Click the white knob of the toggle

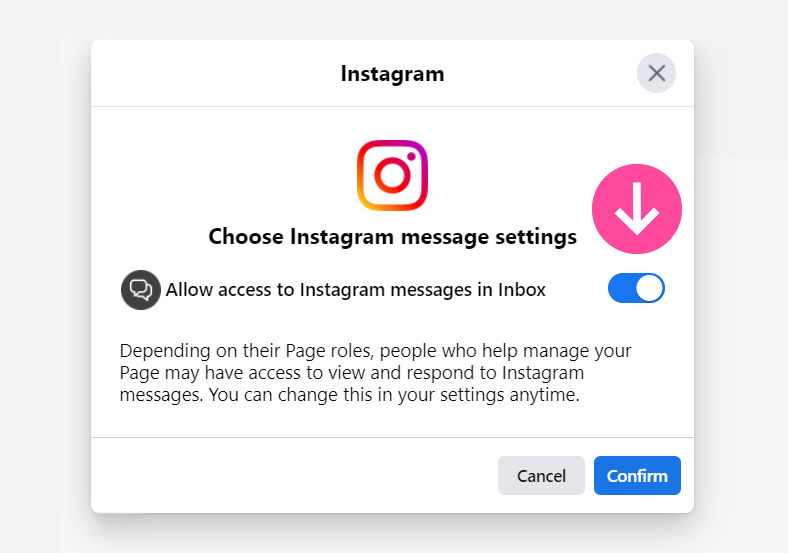pyautogui.click(x=650, y=288)
